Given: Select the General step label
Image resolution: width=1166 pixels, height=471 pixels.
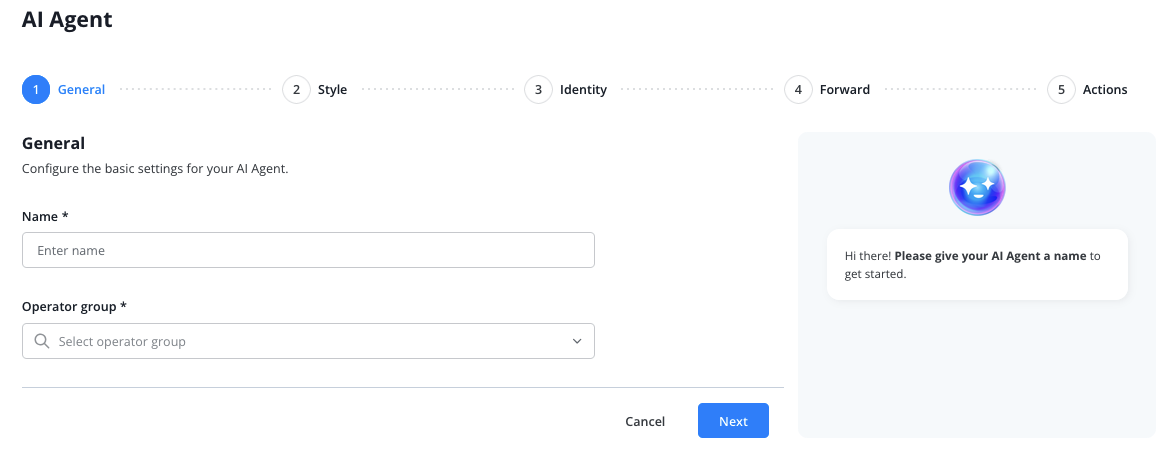Looking at the screenshot, I should (x=81, y=90).
